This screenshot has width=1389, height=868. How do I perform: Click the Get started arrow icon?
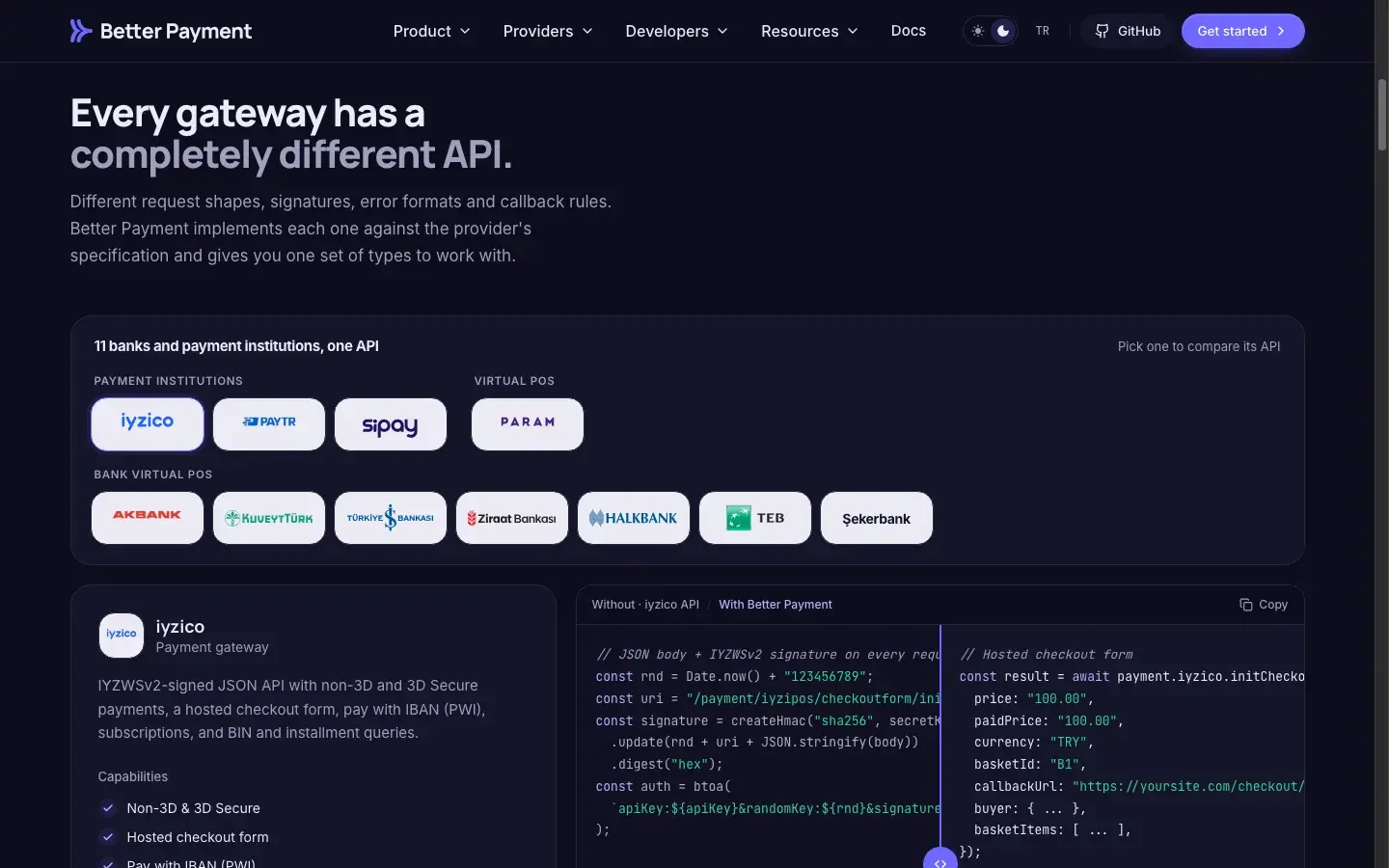point(1281,31)
